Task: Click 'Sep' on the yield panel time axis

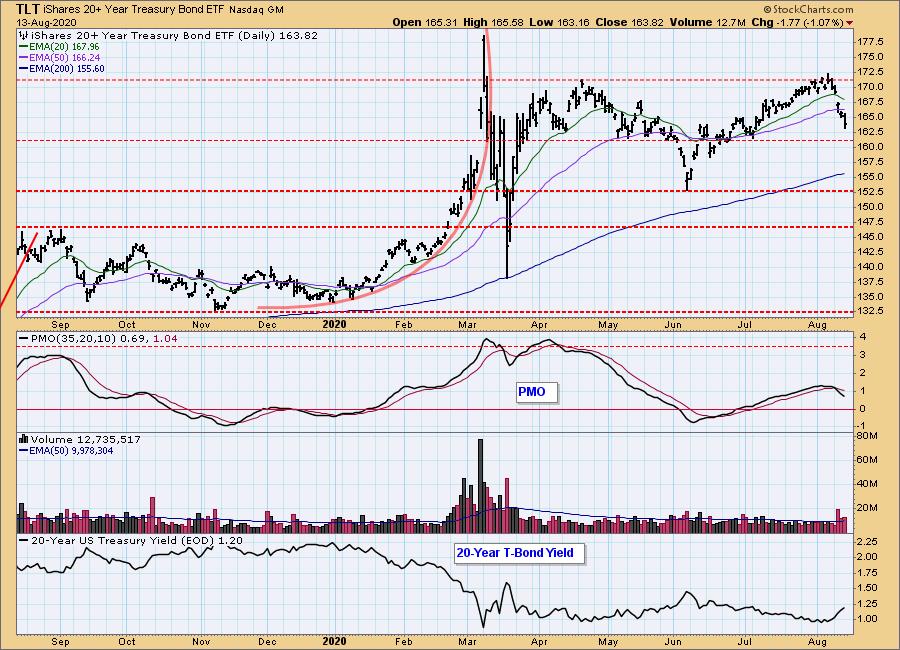Action: coord(60,641)
